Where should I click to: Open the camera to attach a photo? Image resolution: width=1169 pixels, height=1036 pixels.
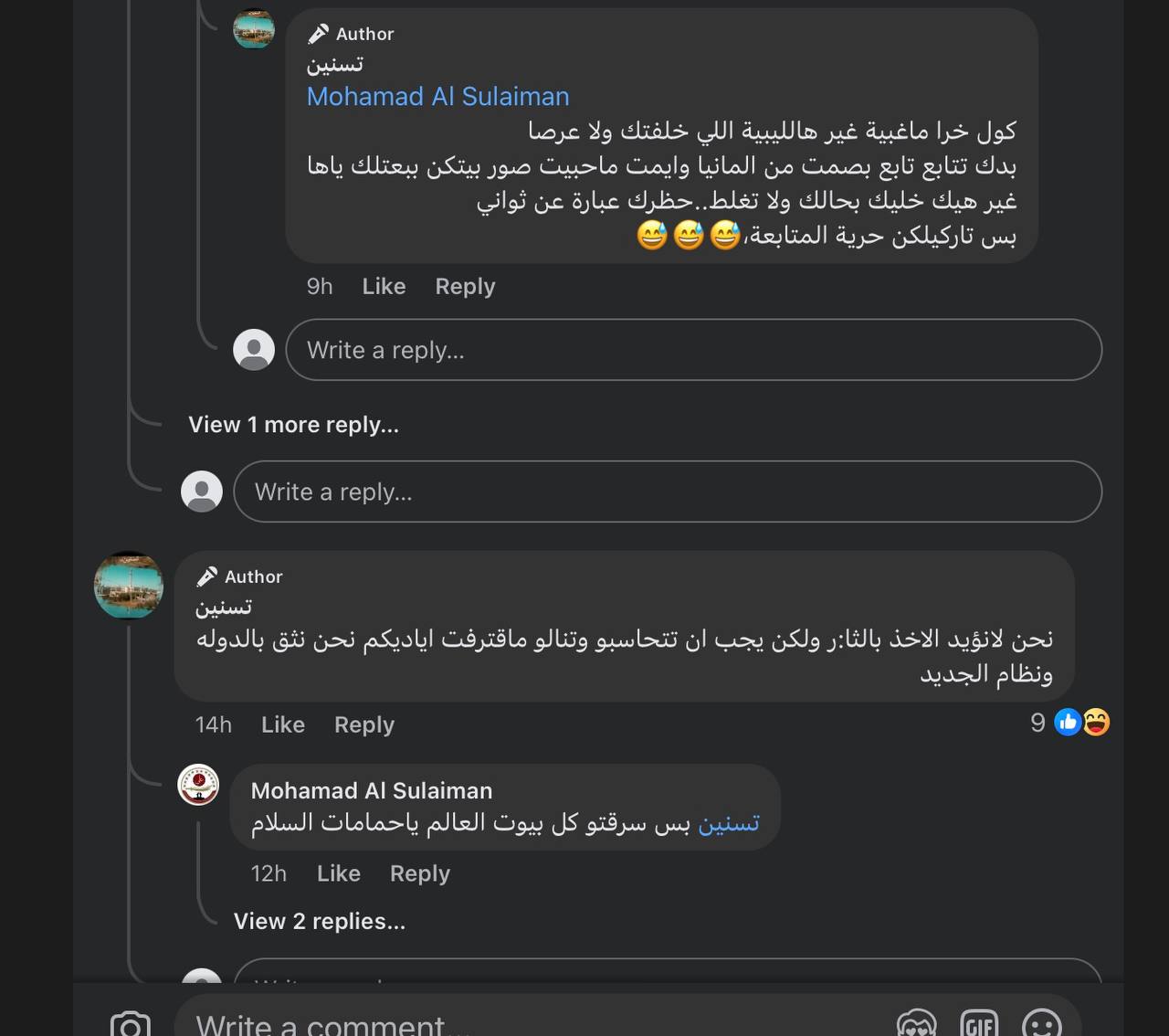130,1025
